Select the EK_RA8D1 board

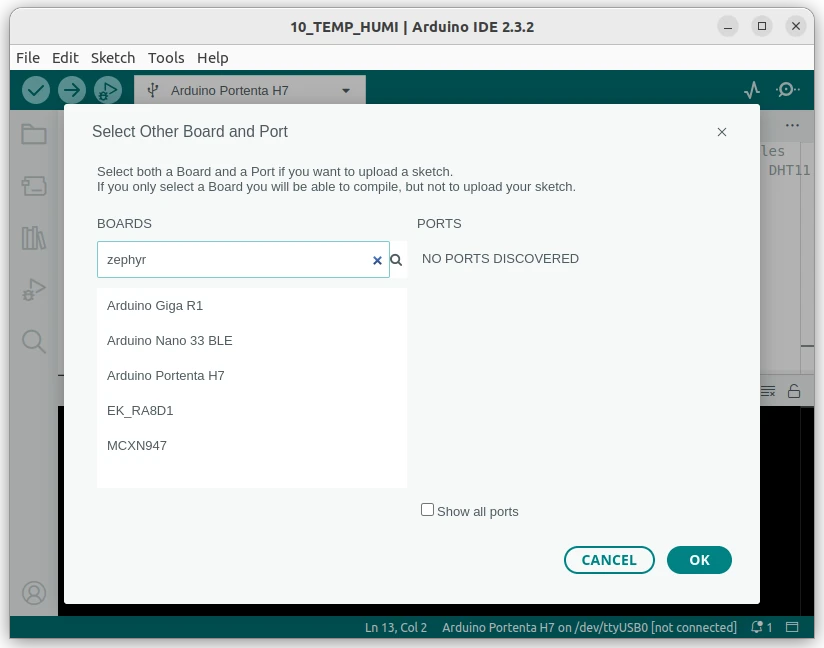click(252, 410)
